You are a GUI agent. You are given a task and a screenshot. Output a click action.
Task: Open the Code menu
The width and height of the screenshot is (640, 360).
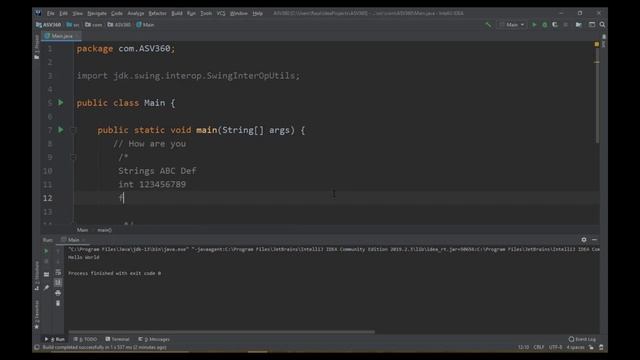click(117, 13)
